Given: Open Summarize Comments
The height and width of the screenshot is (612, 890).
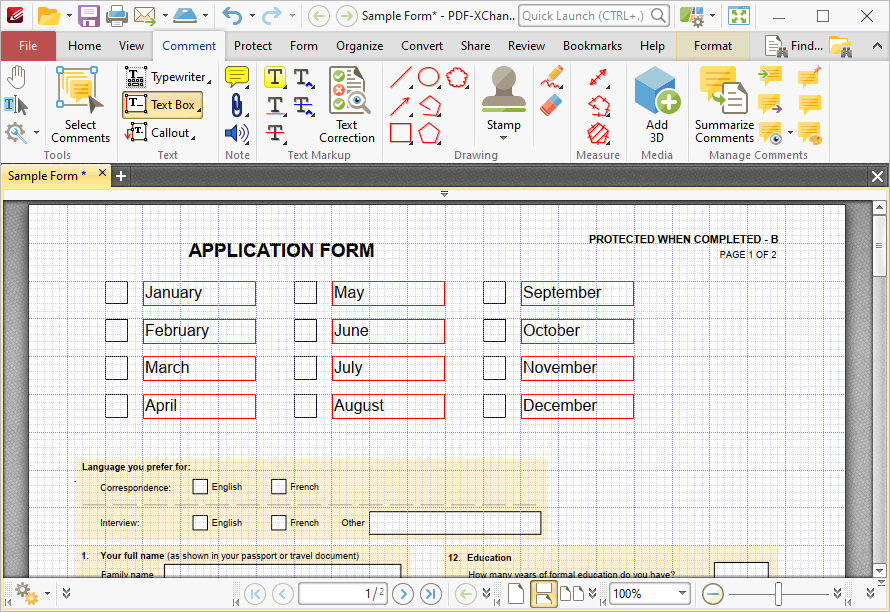Looking at the screenshot, I should (724, 105).
